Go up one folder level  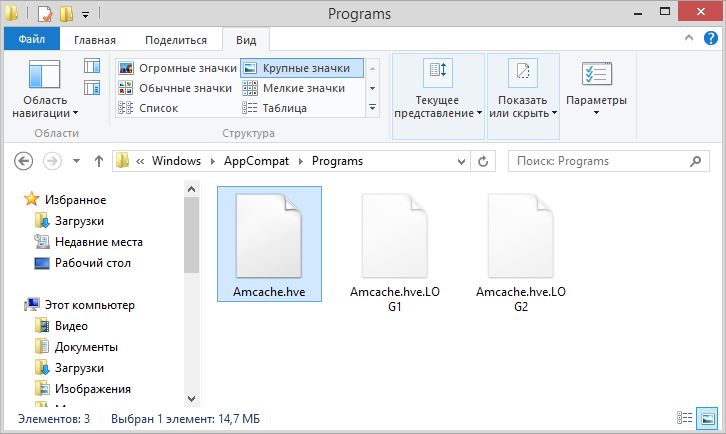tap(99, 161)
